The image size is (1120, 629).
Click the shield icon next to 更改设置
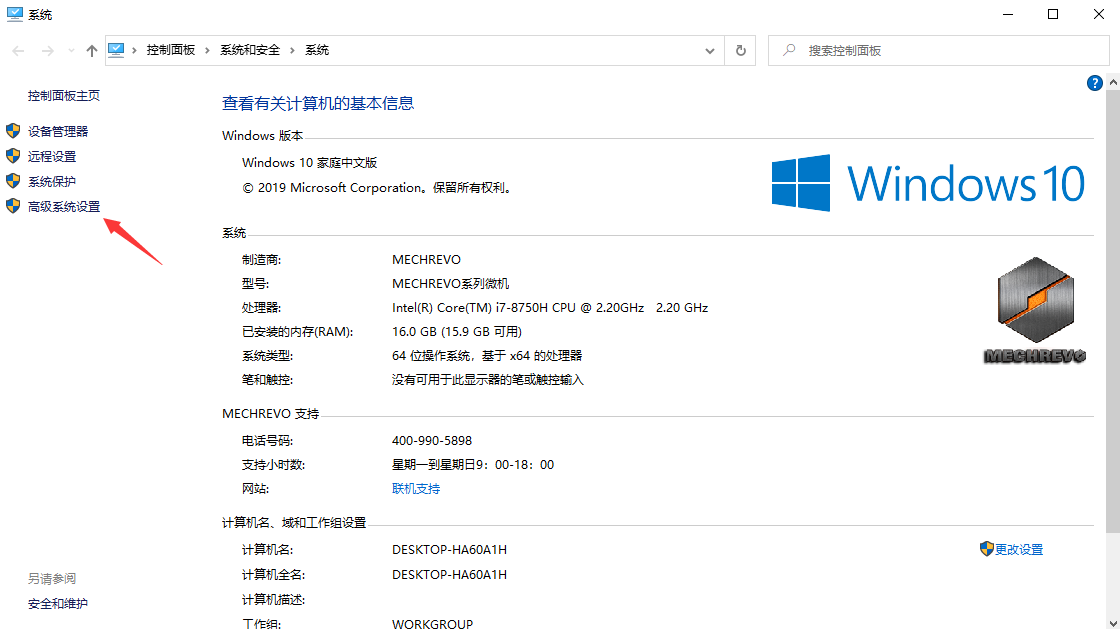coord(986,548)
